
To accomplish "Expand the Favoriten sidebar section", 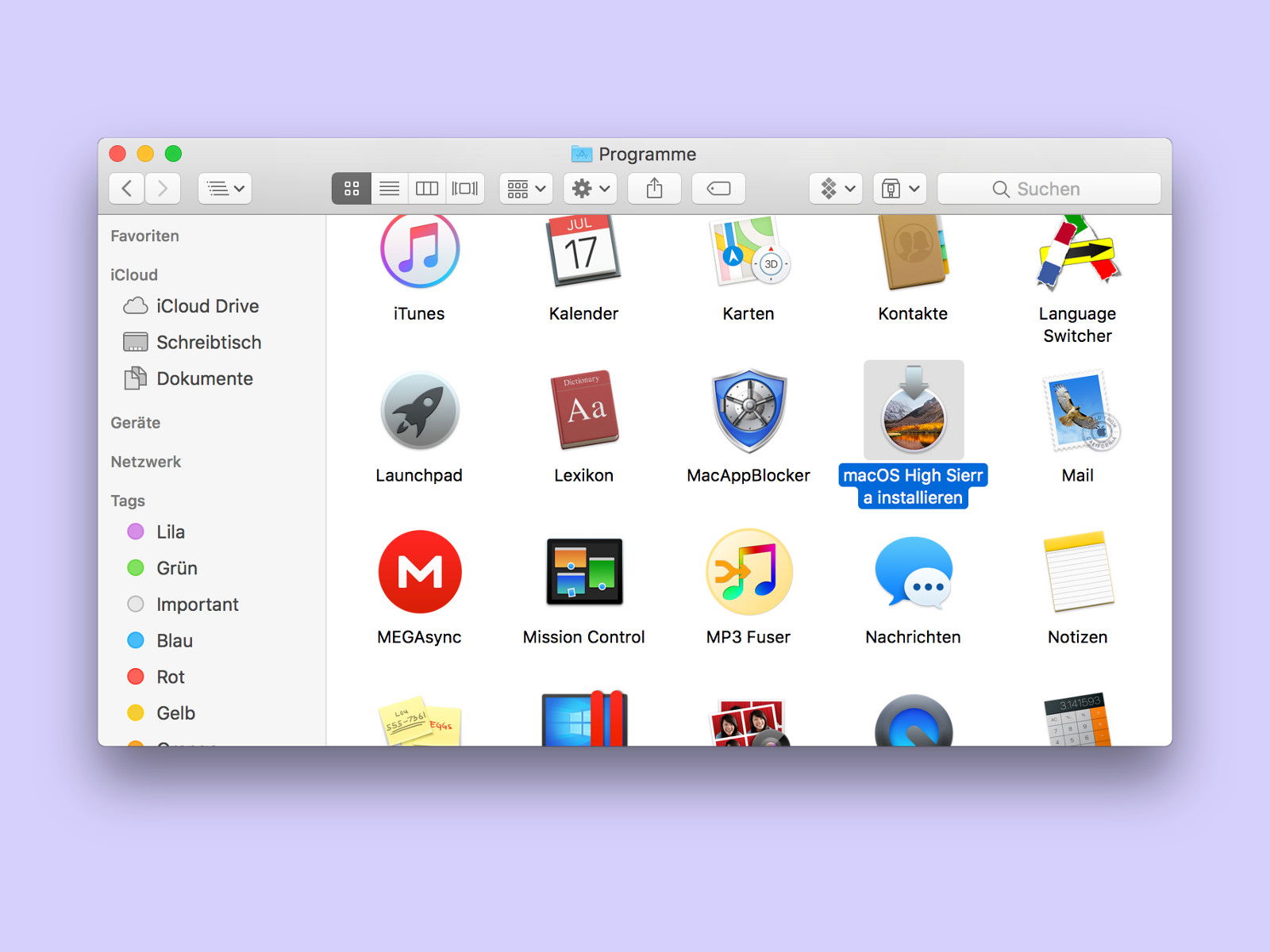I will pos(144,236).
